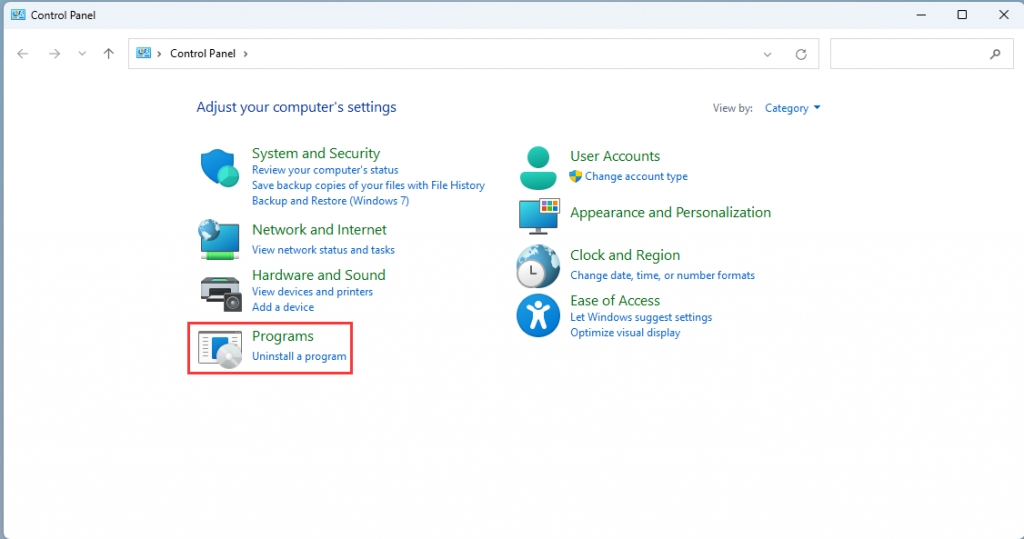This screenshot has height=539, width=1024.
Task: Minimize the Control Panel window
Action: click(921, 14)
